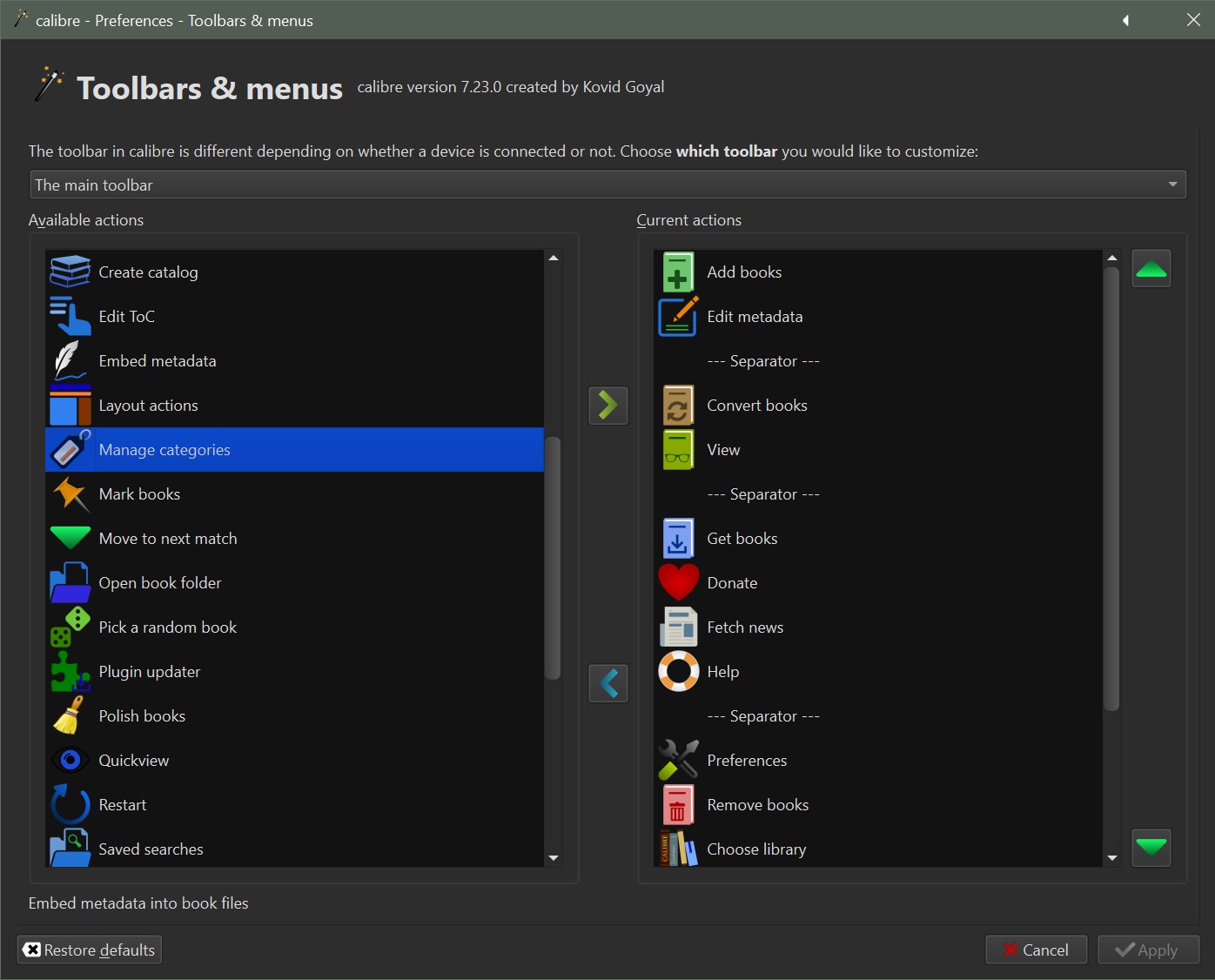Click the Open book folder icon

coord(70,583)
